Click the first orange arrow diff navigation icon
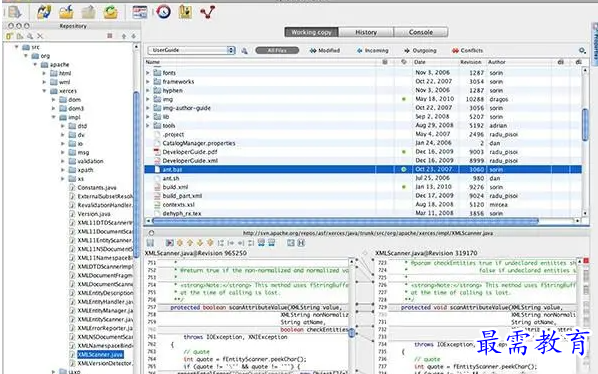The height and width of the screenshot is (374, 598). coord(180,243)
